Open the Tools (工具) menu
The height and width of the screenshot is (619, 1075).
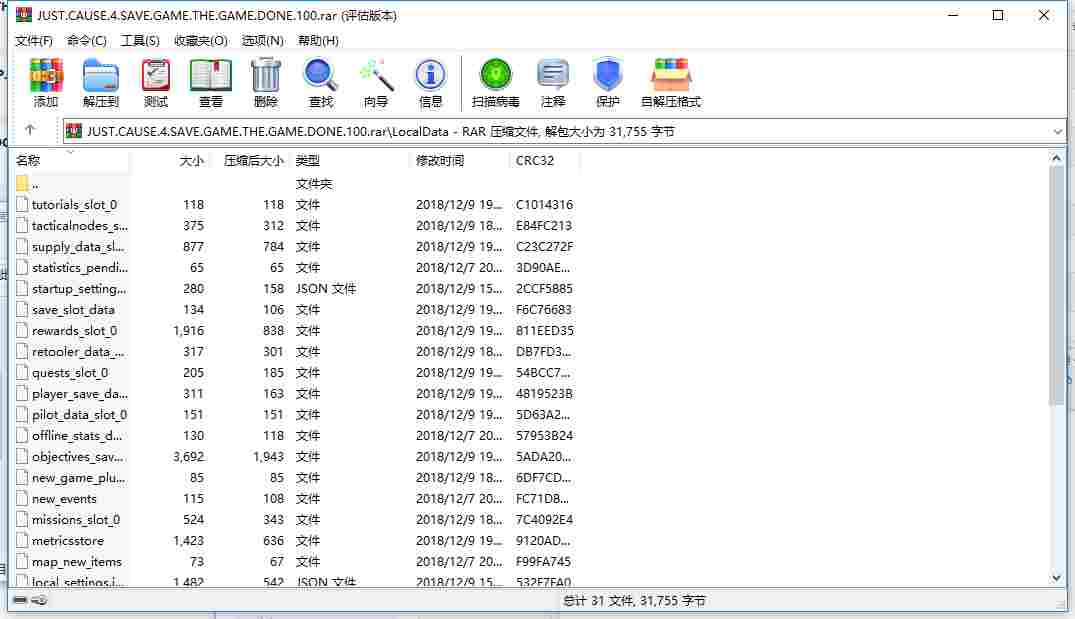(140, 40)
